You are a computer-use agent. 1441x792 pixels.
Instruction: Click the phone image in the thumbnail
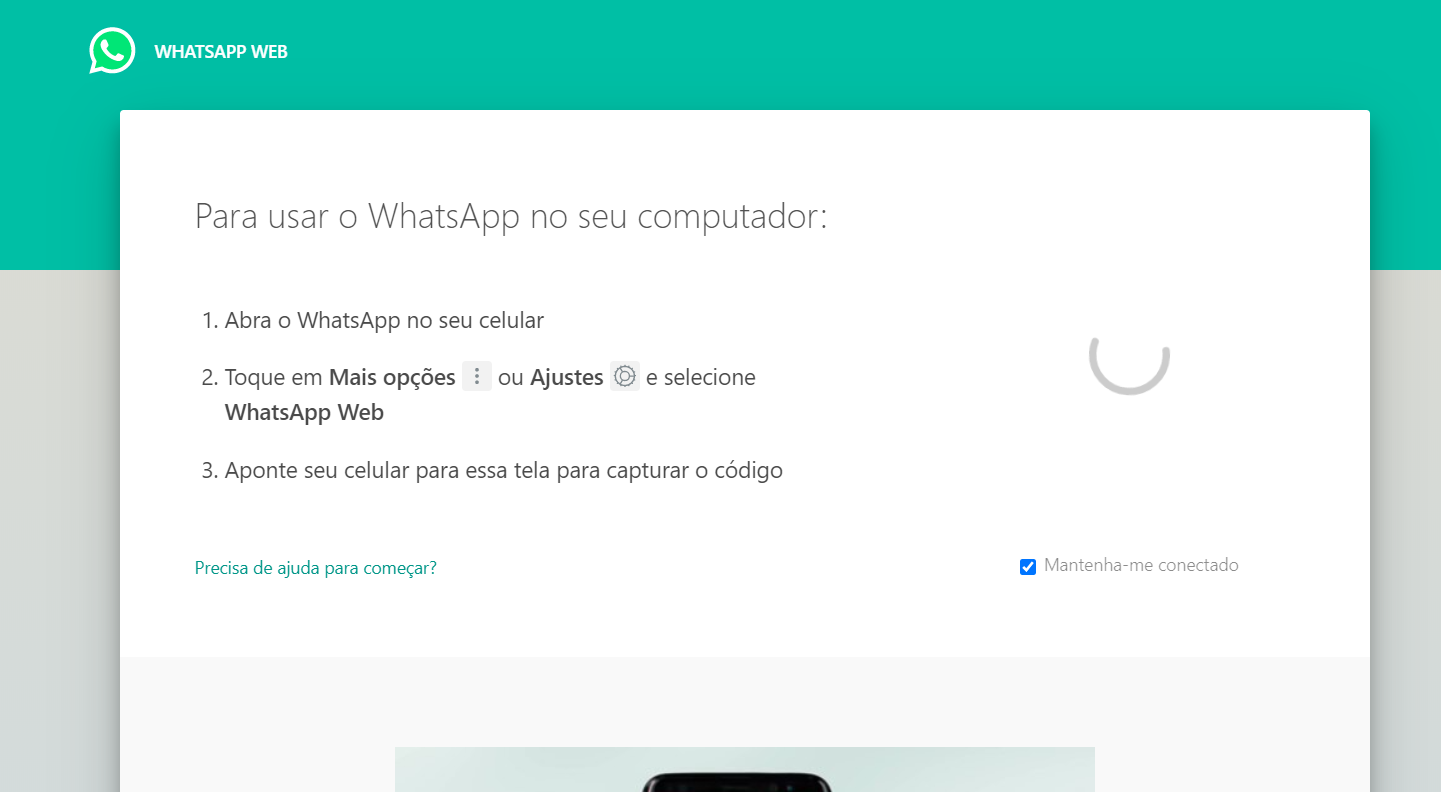737,781
